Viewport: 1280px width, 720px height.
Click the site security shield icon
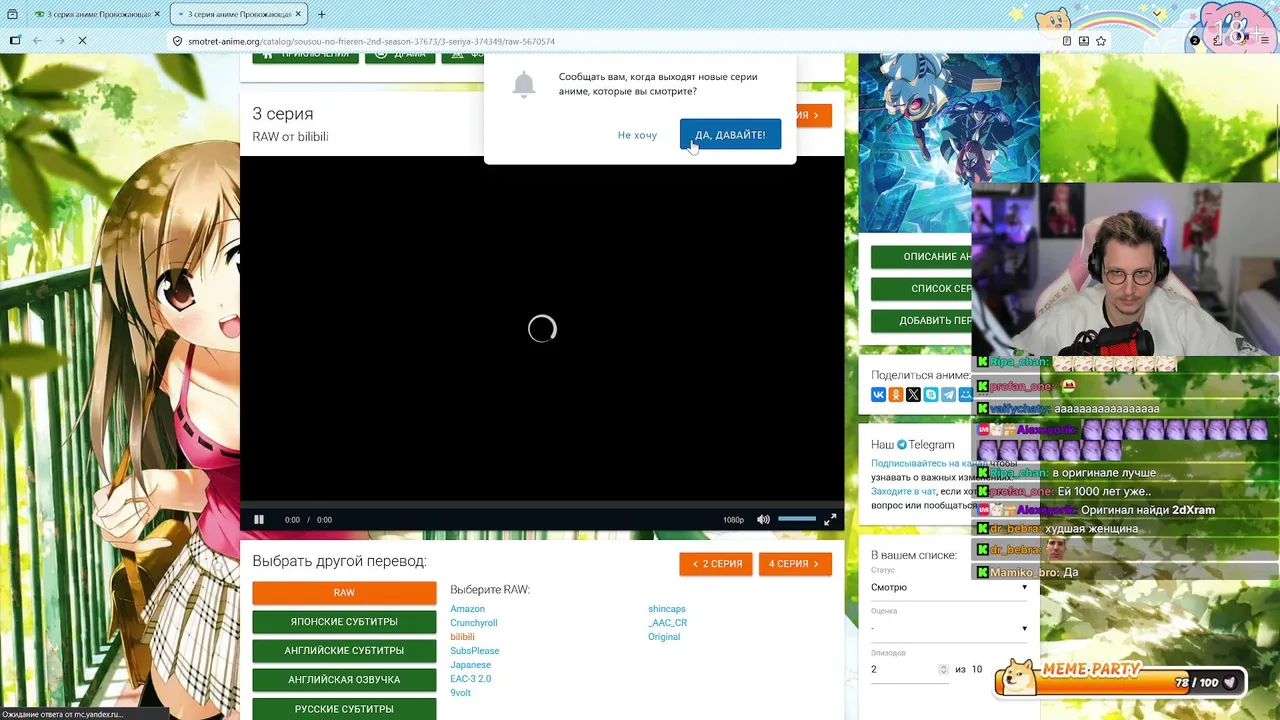tap(178, 41)
